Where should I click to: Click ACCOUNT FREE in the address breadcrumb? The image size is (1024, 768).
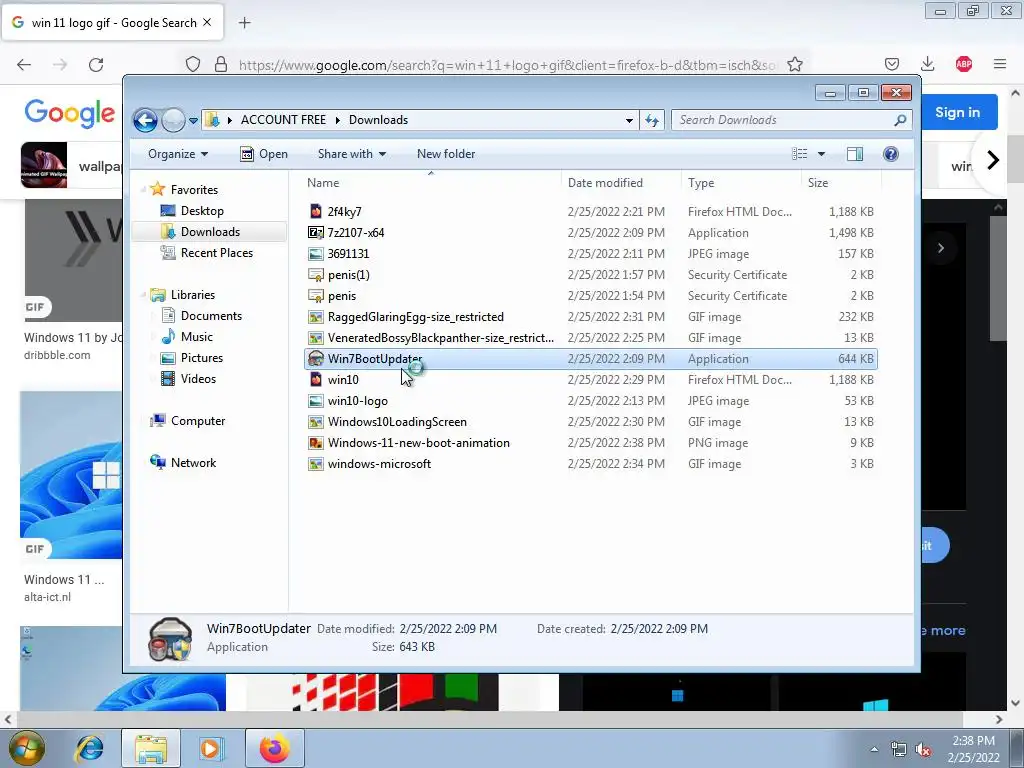[x=283, y=120]
